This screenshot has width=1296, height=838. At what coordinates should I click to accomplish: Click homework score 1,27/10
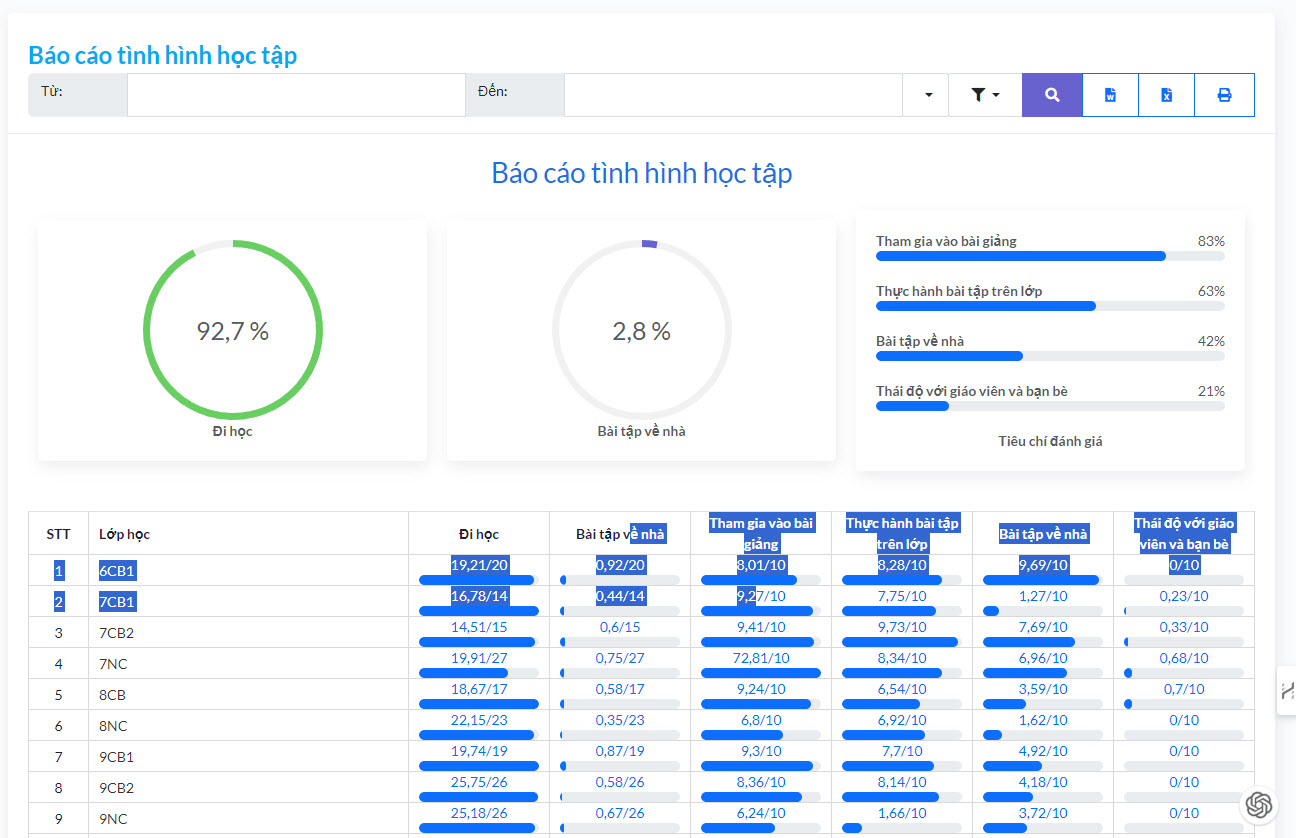tap(1043, 596)
